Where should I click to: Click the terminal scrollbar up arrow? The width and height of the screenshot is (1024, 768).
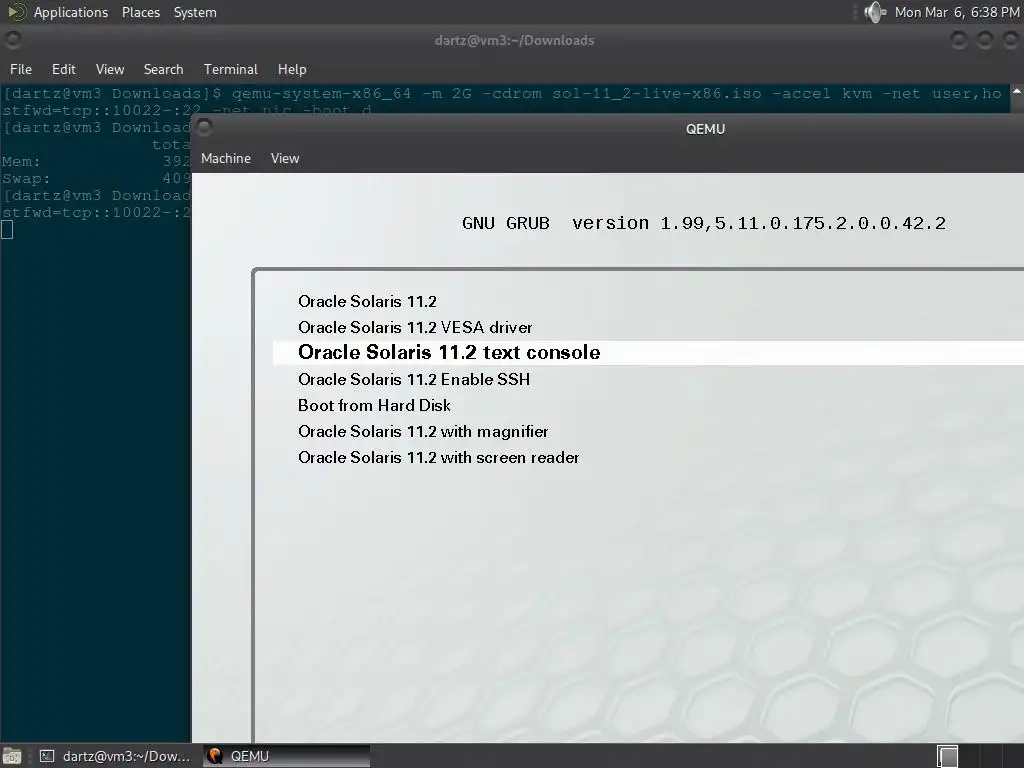tap(1017, 92)
